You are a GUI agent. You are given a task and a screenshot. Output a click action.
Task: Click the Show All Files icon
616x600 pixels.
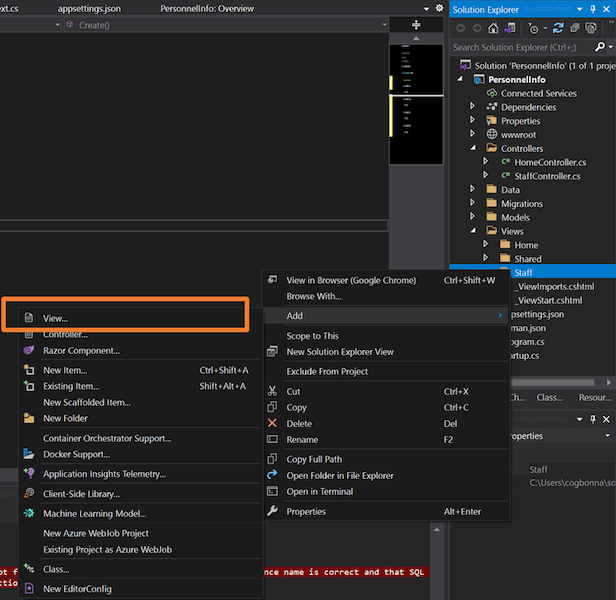(x=593, y=28)
